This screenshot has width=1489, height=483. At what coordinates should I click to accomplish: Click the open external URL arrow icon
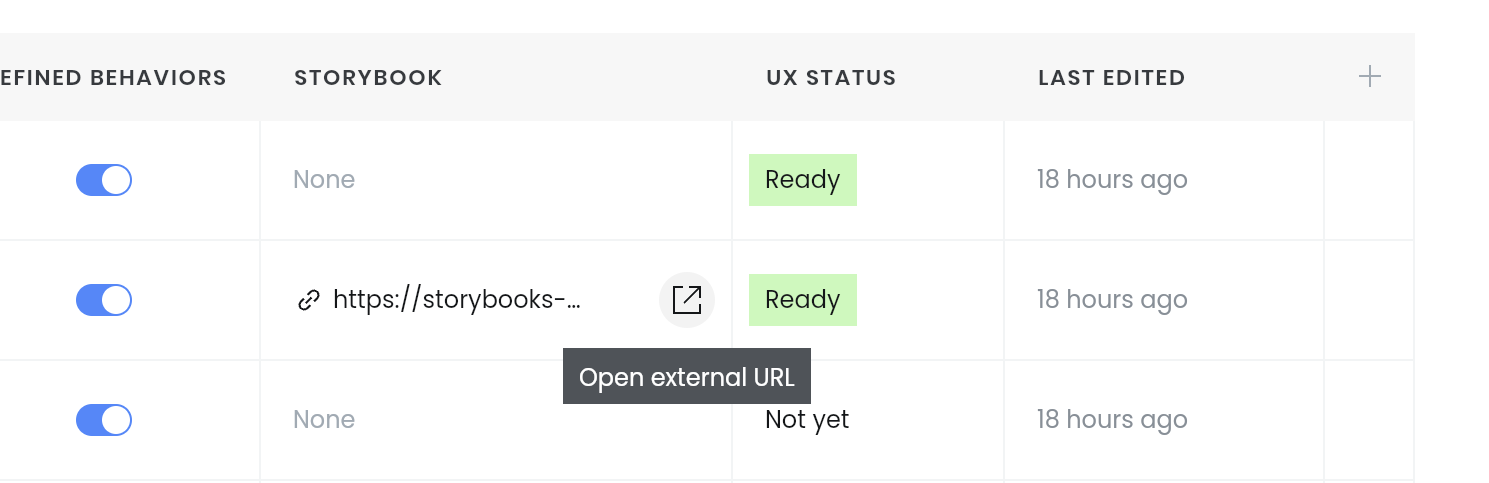687,300
